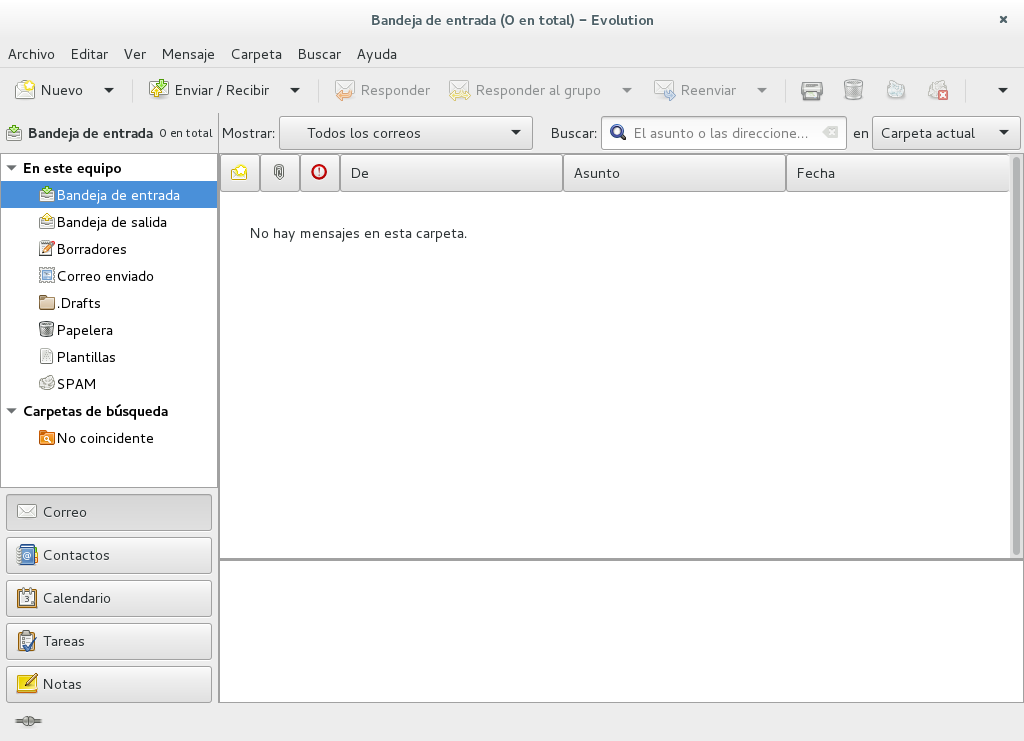Screen dimensions: 1024x741
Task: Select the Correo enviado folder
Action: click(109, 276)
